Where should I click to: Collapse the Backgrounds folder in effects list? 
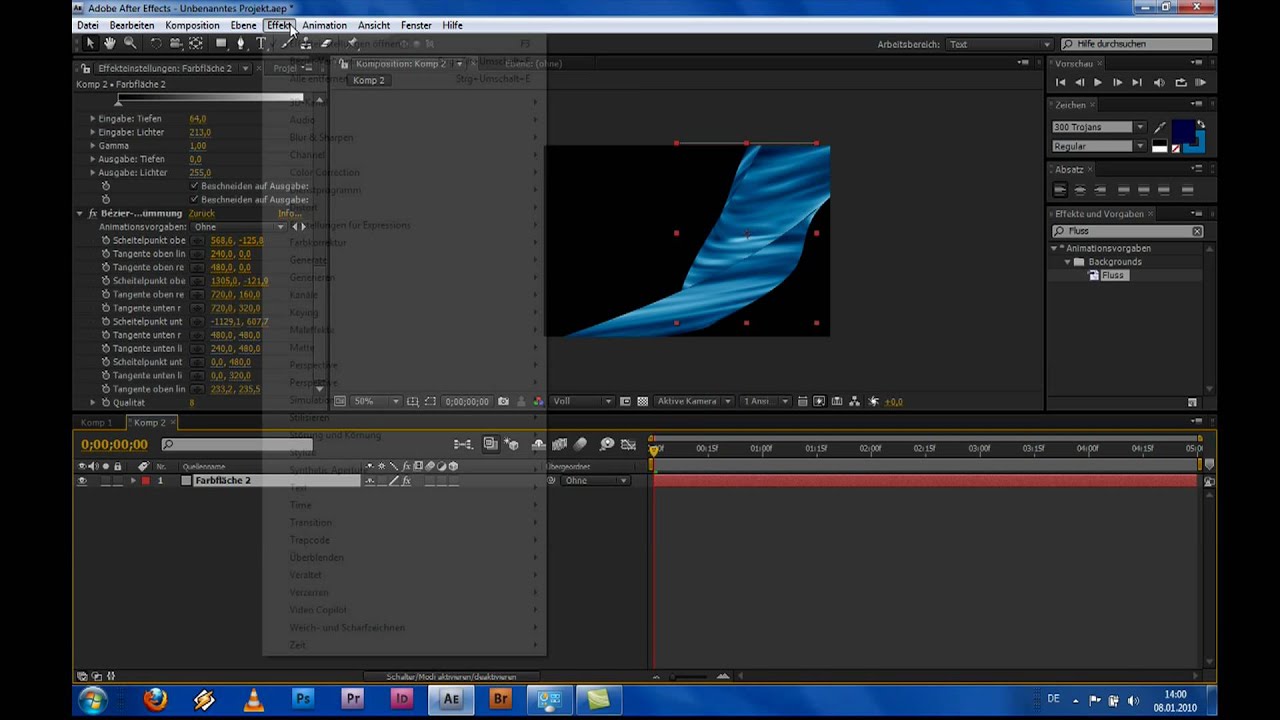[x=1067, y=262]
